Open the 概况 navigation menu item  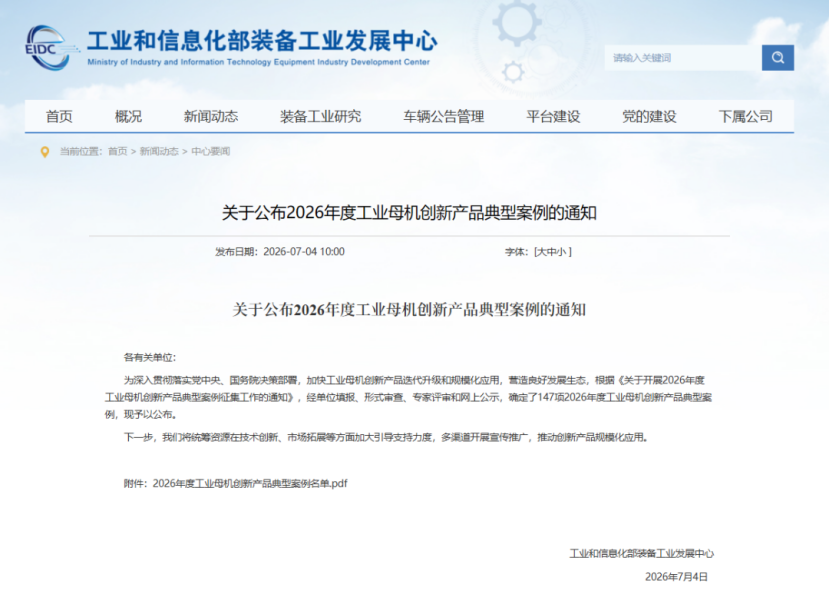click(x=128, y=116)
